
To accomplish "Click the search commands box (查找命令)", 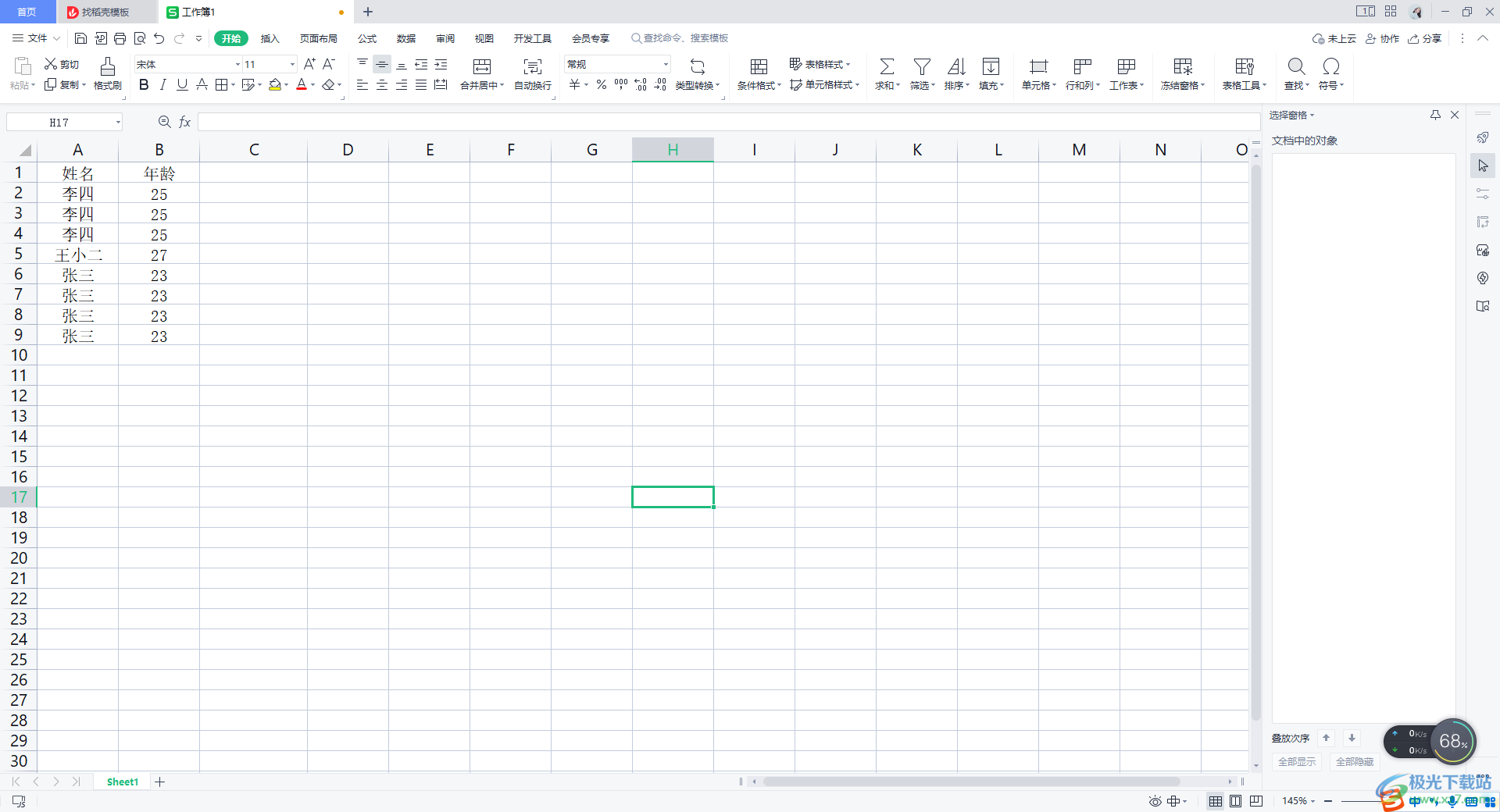I will pyautogui.click(x=680, y=38).
